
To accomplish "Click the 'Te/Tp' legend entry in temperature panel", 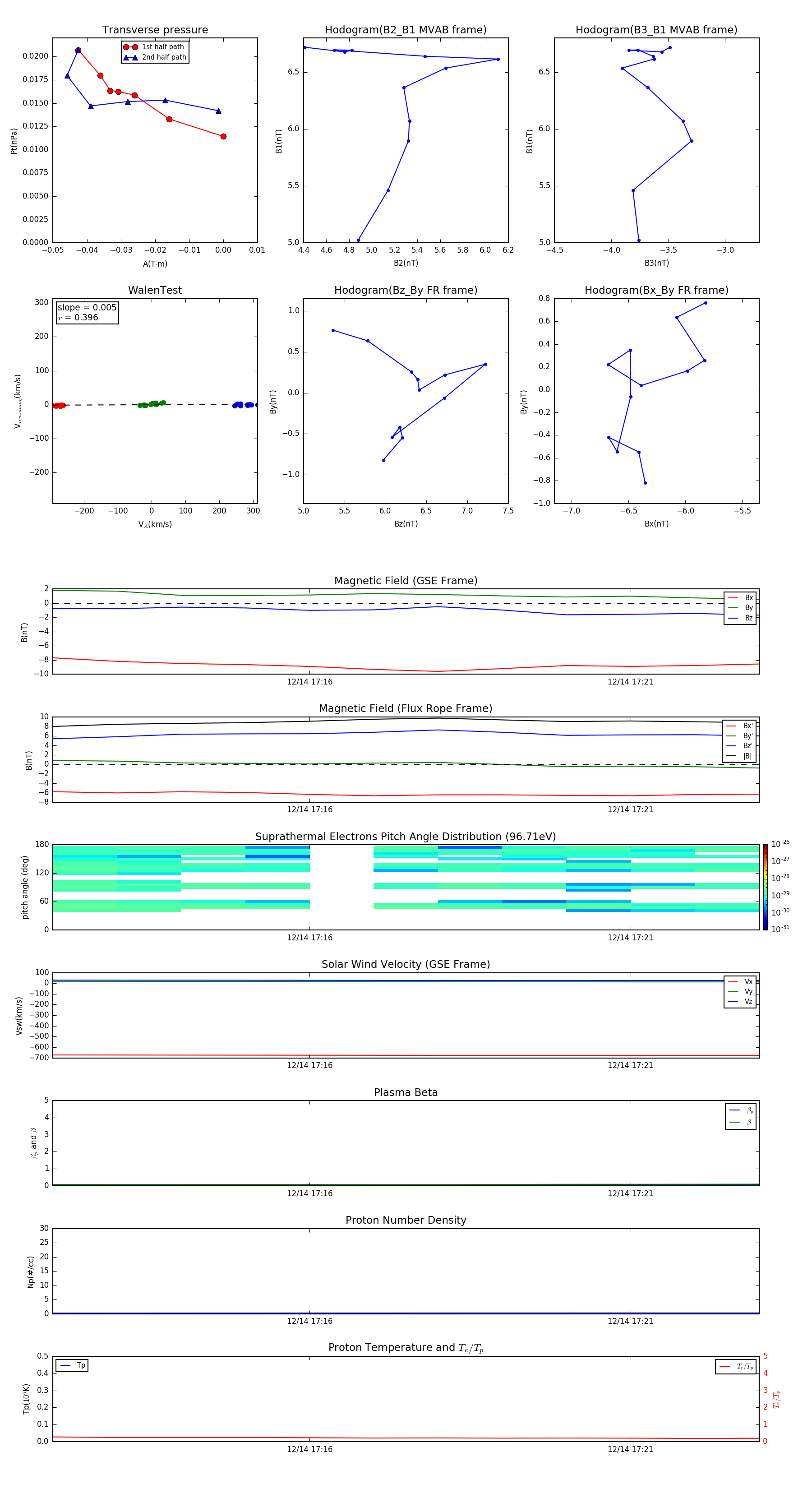I will click(736, 1366).
